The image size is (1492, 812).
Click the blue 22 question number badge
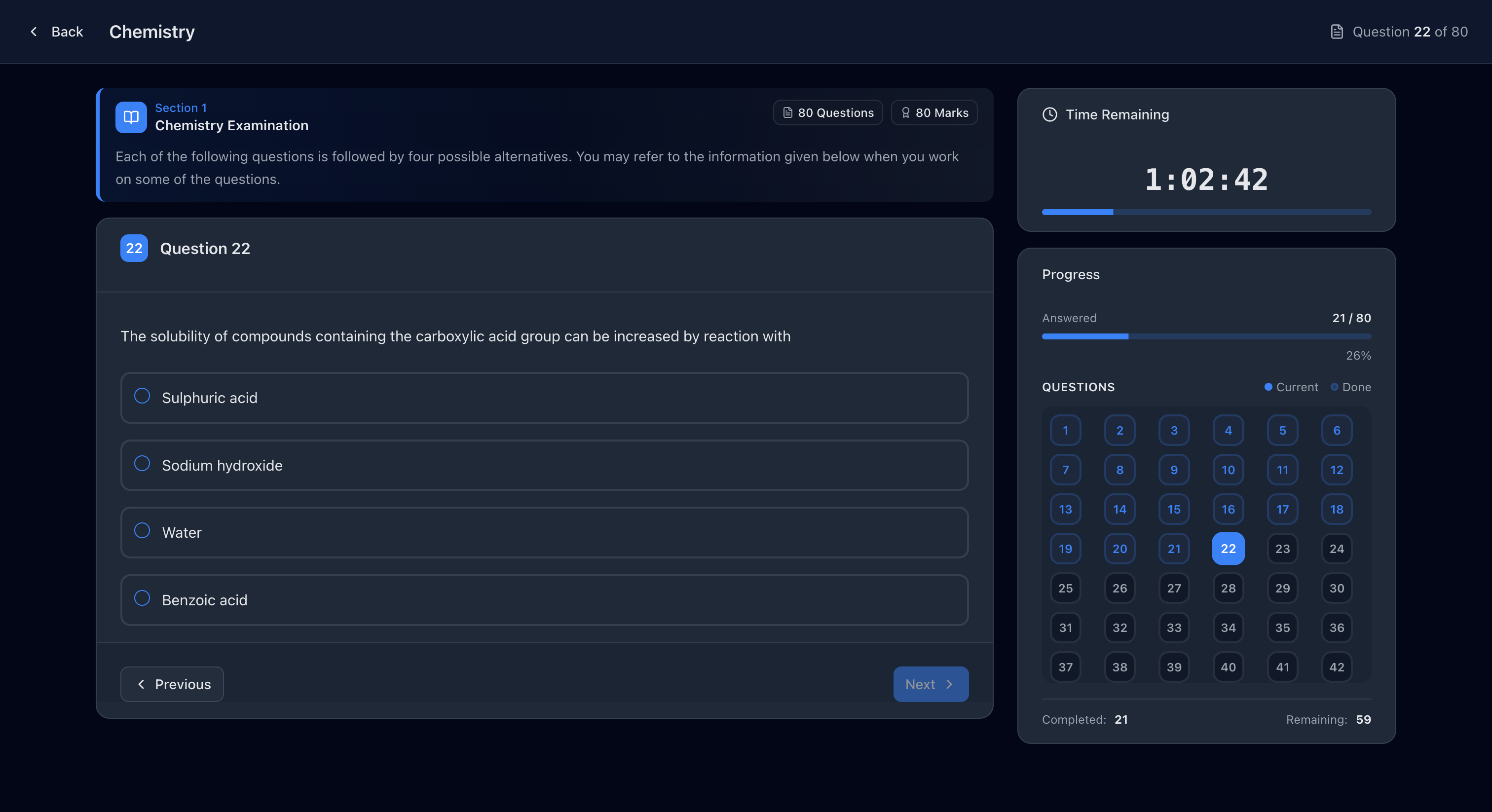click(134, 249)
